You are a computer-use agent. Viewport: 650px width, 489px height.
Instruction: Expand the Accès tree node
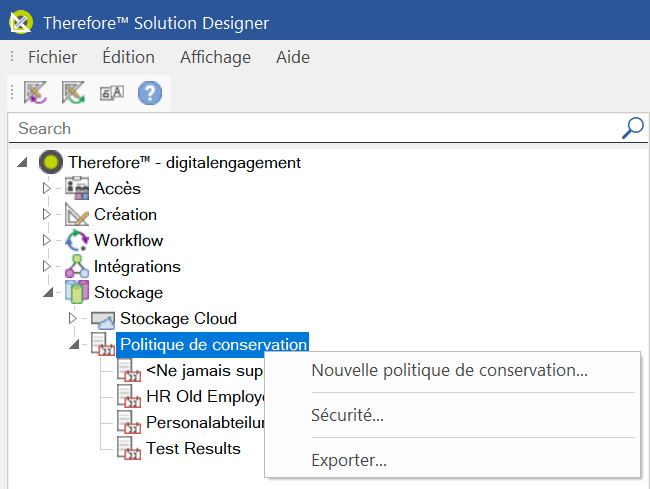[46, 188]
